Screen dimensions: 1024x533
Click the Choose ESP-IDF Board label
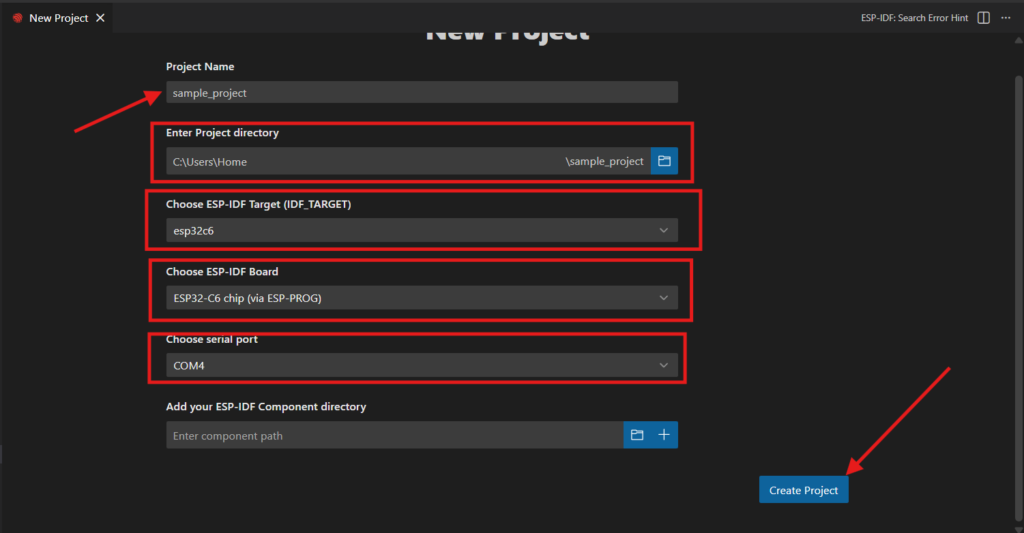pos(222,271)
